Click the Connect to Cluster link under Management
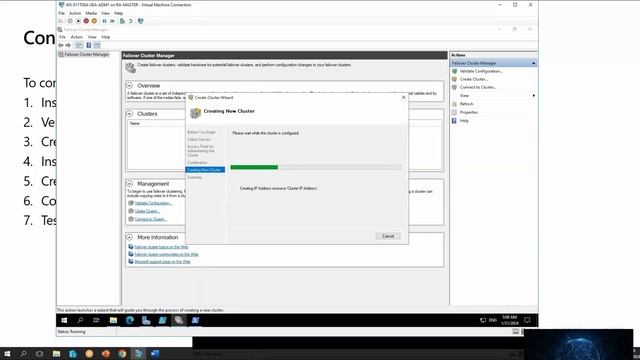The height and width of the screenshot is (360, 640). coord(151,219)
